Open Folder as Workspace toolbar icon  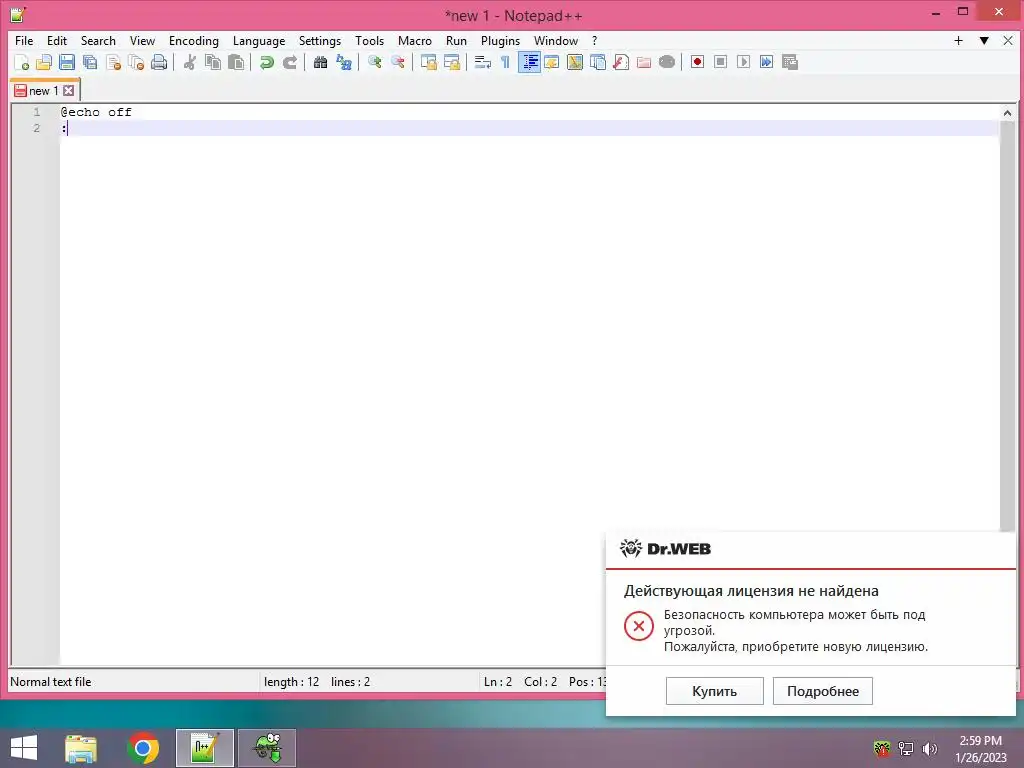click(x=643, y=62)
